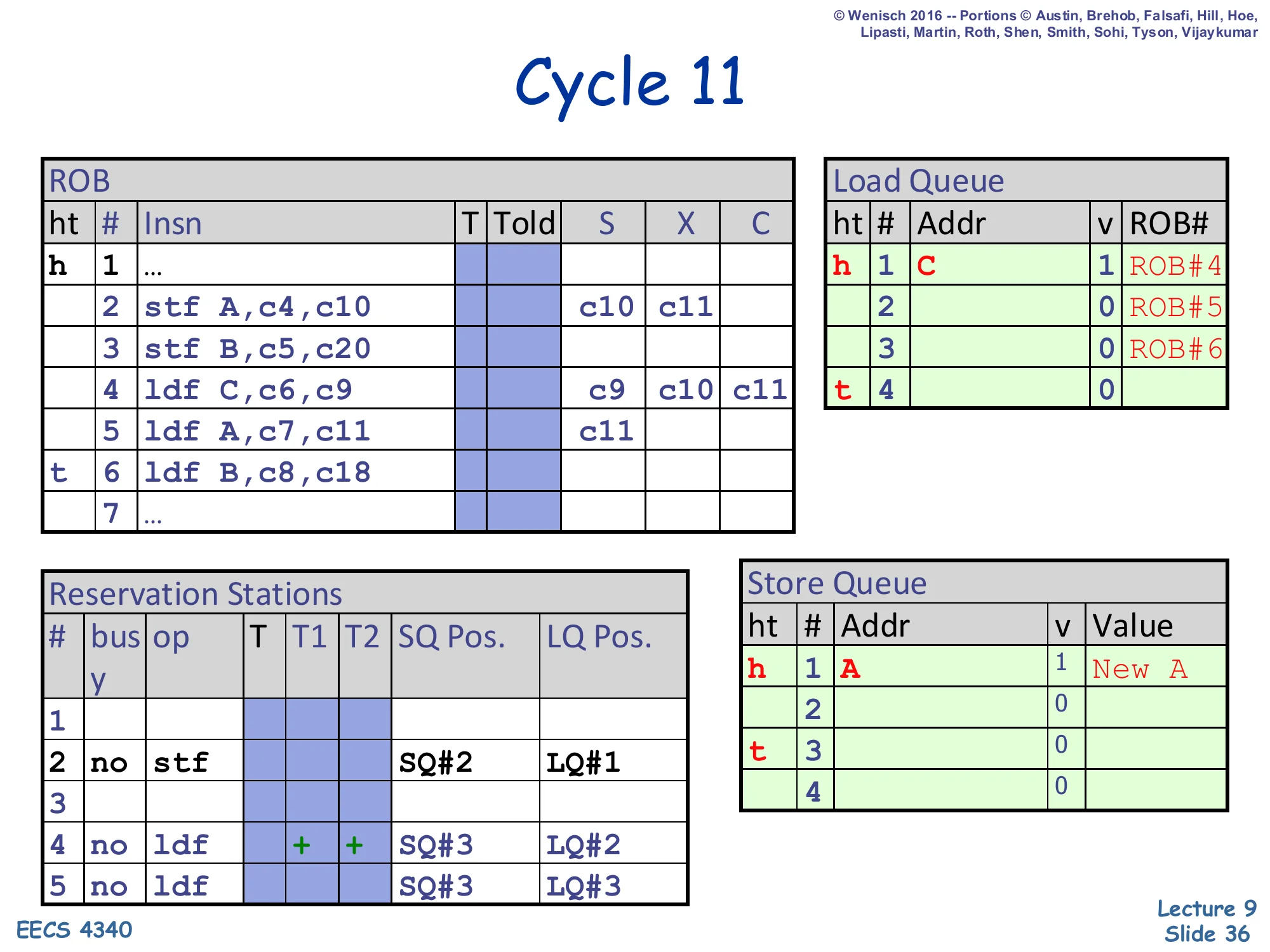This screenshot has height=952, width=1270.
Task: Click 'no' busy value in station 5
Action: [109, 887]
